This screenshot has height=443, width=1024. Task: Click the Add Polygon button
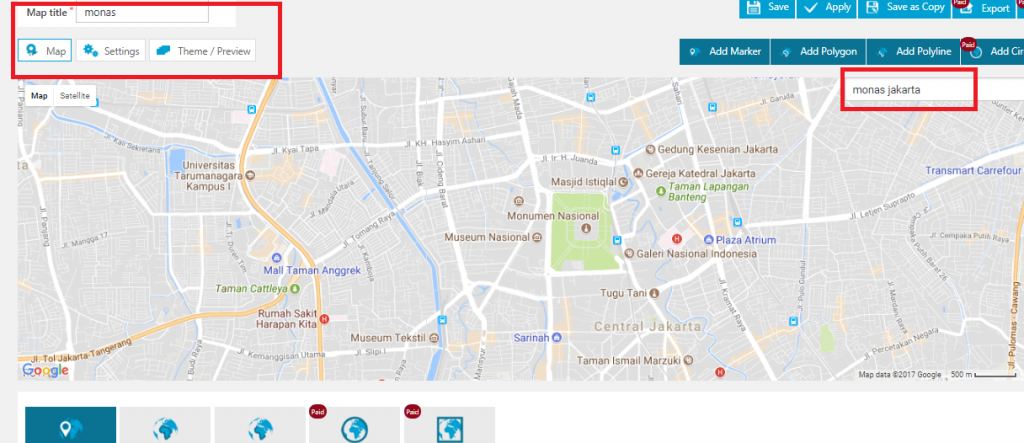(x=817, y=52)
